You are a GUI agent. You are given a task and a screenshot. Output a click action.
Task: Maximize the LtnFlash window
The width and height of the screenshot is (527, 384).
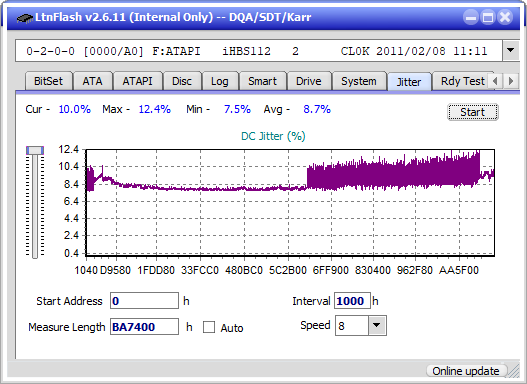(x=488, y=17)
